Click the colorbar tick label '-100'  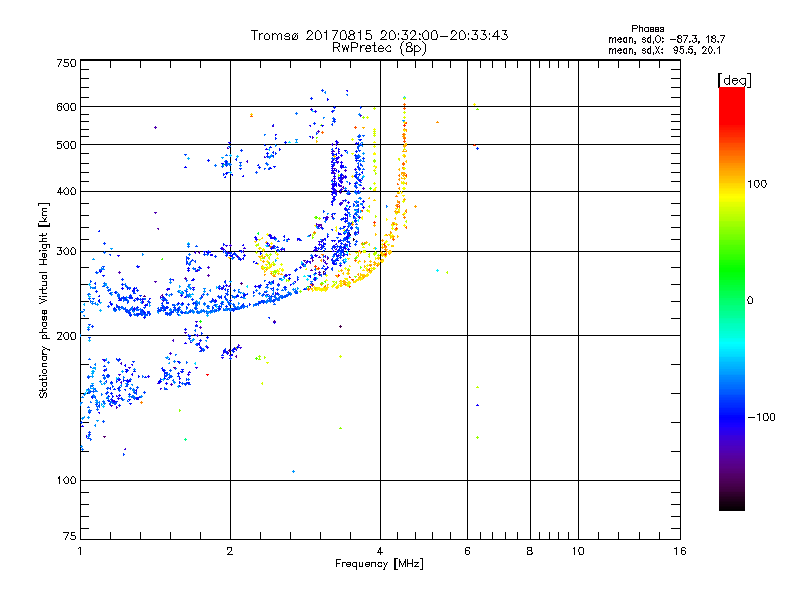pos(762,417)
